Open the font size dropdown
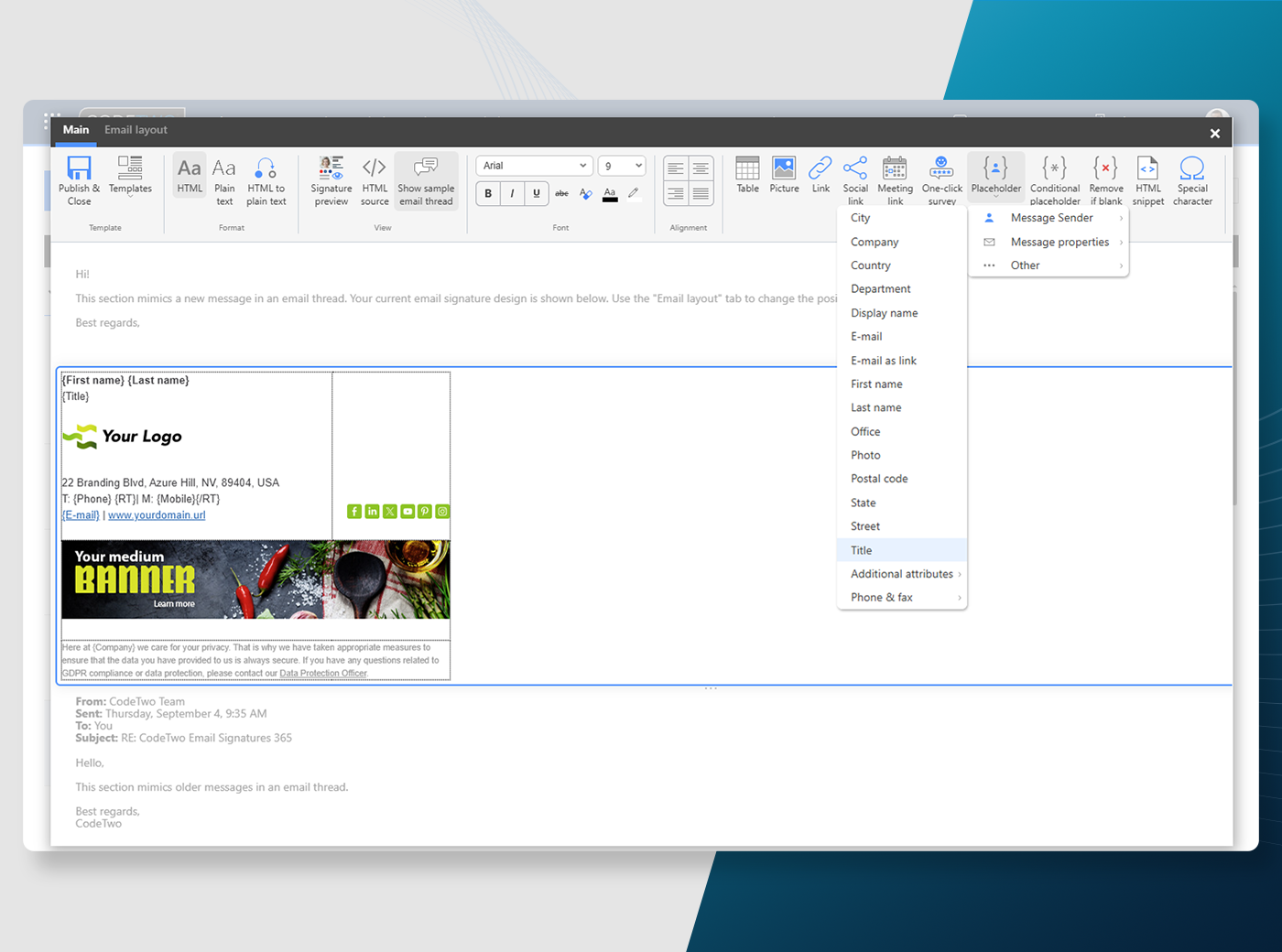 point(622,166)
